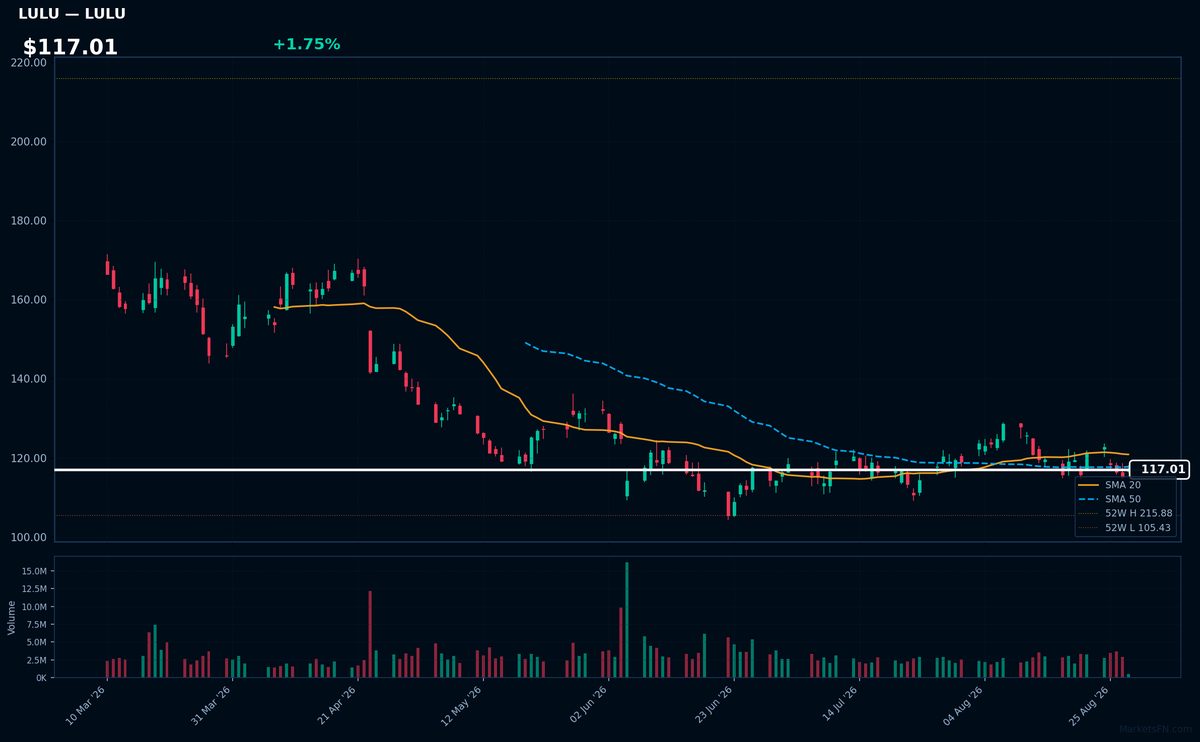Image resolution: width=1200 pixels, height=742 pixels.
Task: Click the LULU — LULU chart title
Action: click(72, 14)
